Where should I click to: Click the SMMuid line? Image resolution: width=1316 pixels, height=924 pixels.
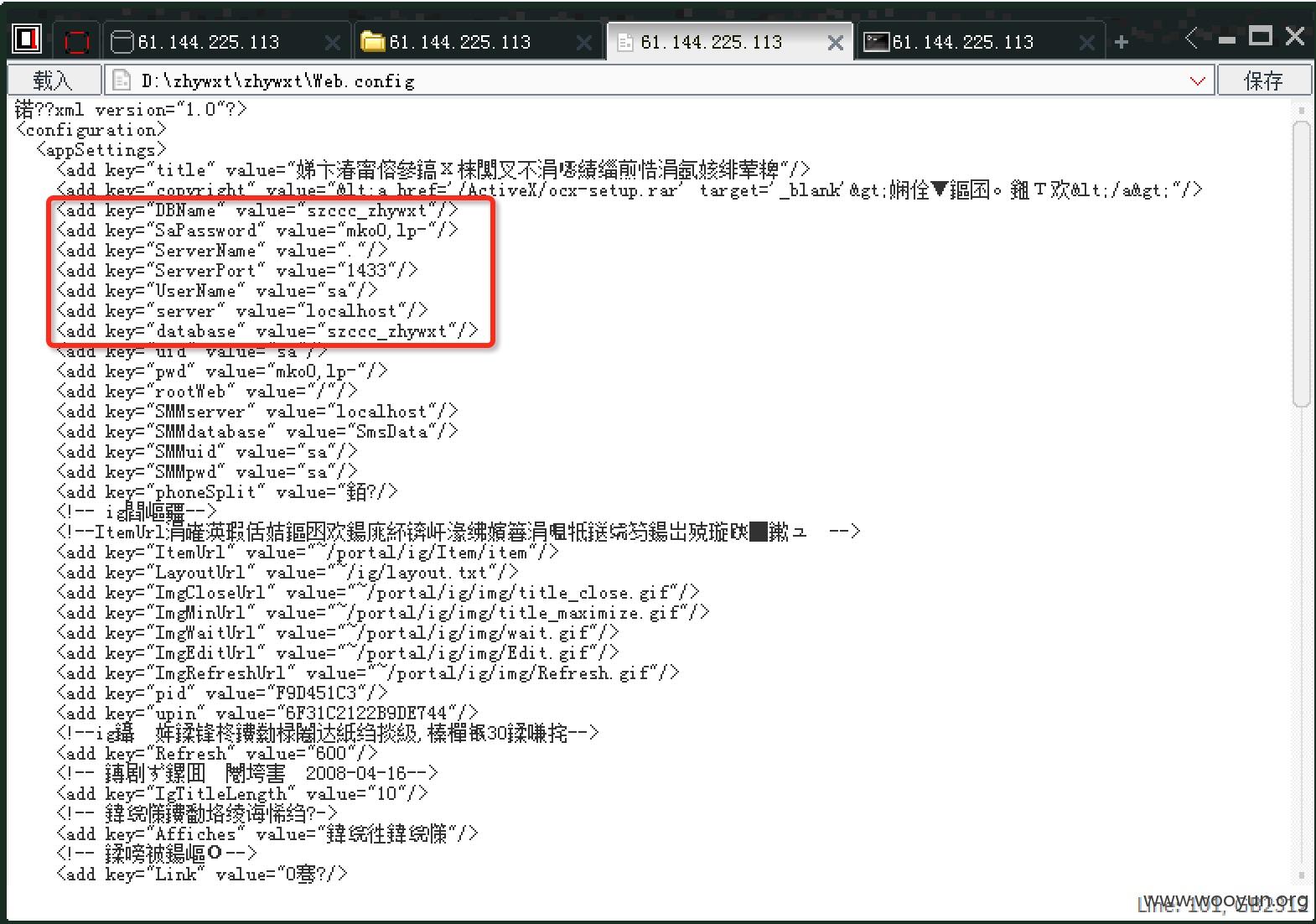click(206, 452)
